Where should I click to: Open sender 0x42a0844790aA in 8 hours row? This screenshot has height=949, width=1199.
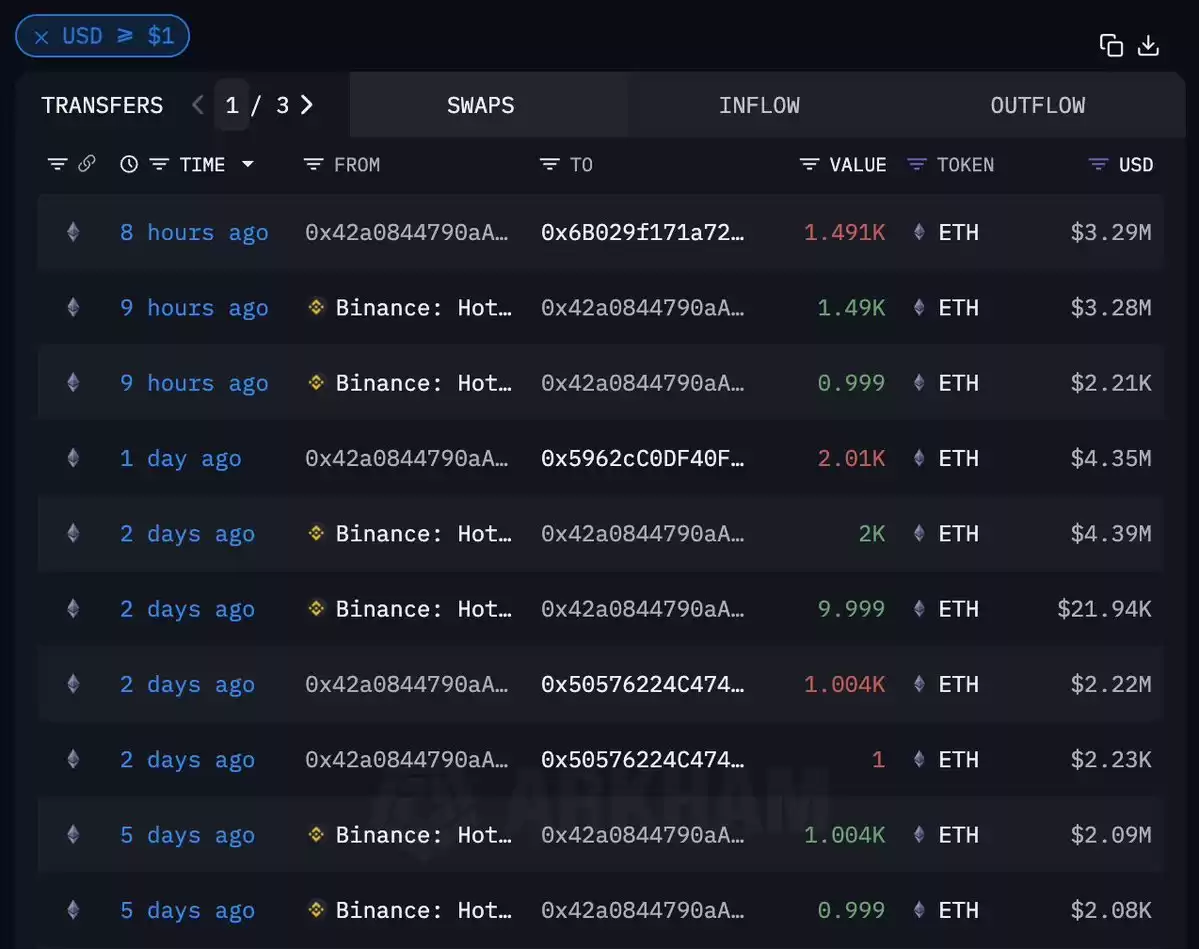coord(406,232)
